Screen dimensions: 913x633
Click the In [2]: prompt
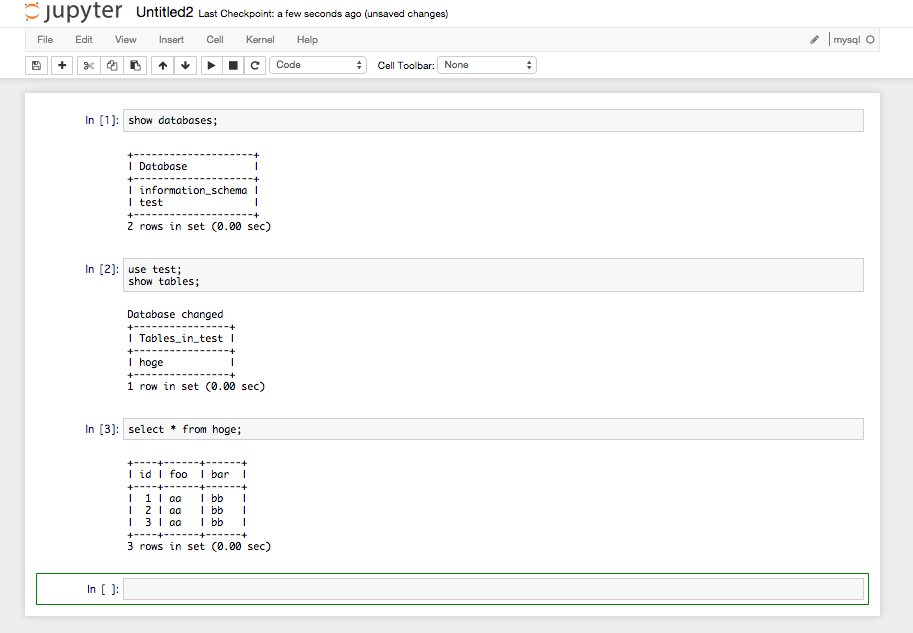point(102,269)
